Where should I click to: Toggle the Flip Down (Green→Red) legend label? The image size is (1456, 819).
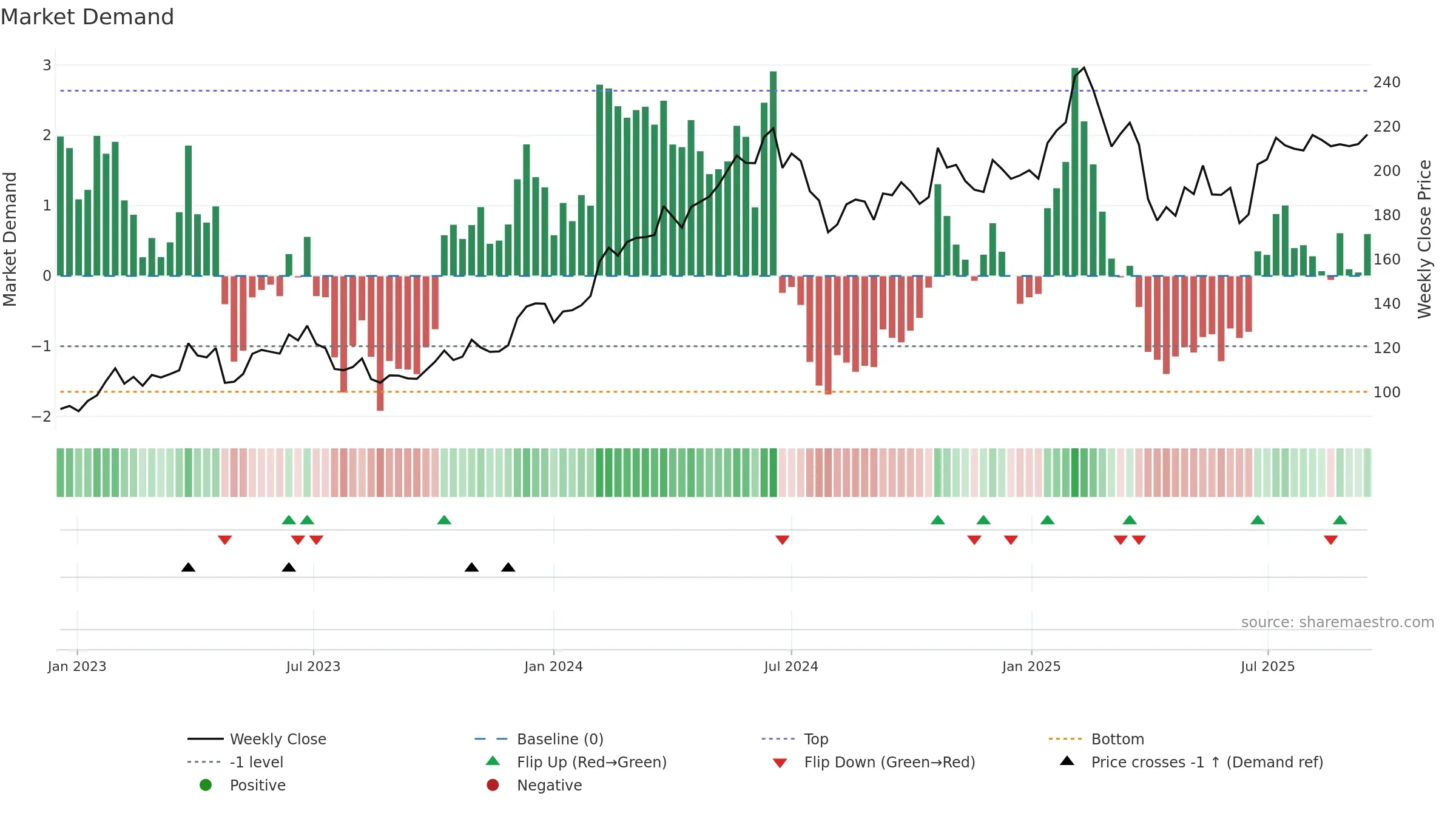point(889,762)
